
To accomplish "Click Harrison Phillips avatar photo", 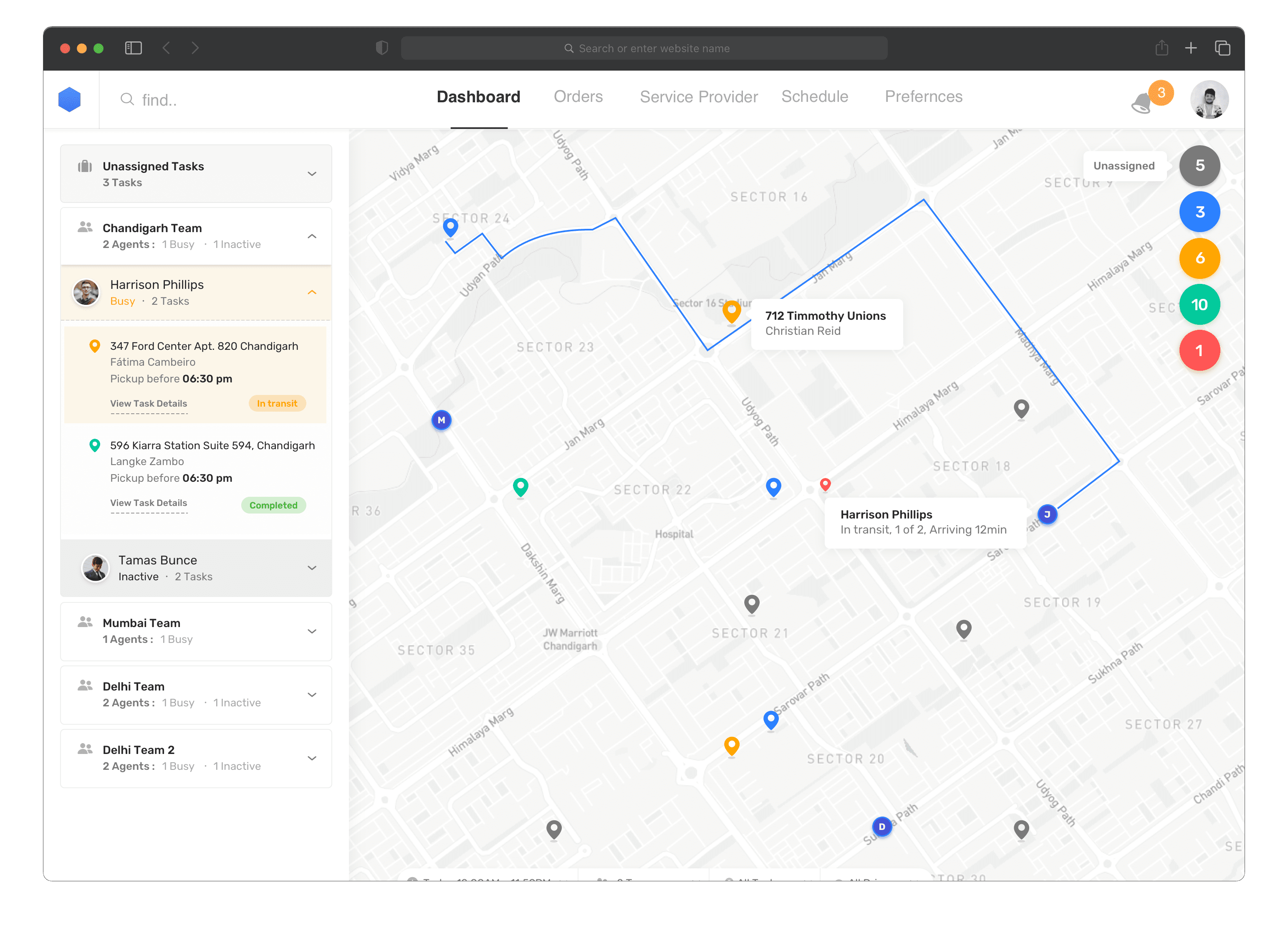I will click(86, 292).
